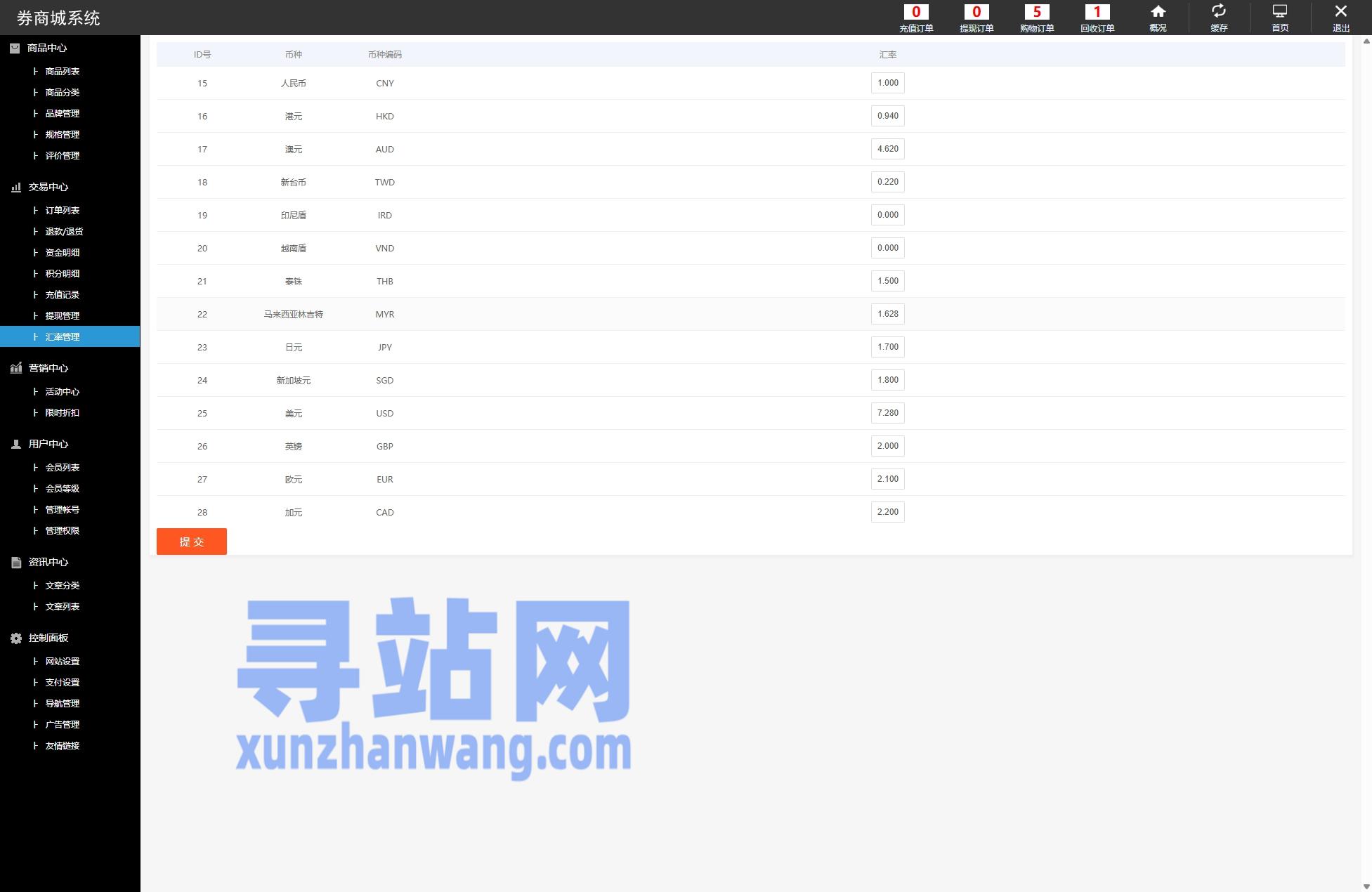
Task: Go to 提现管理 page
Action: coord(63,316)
